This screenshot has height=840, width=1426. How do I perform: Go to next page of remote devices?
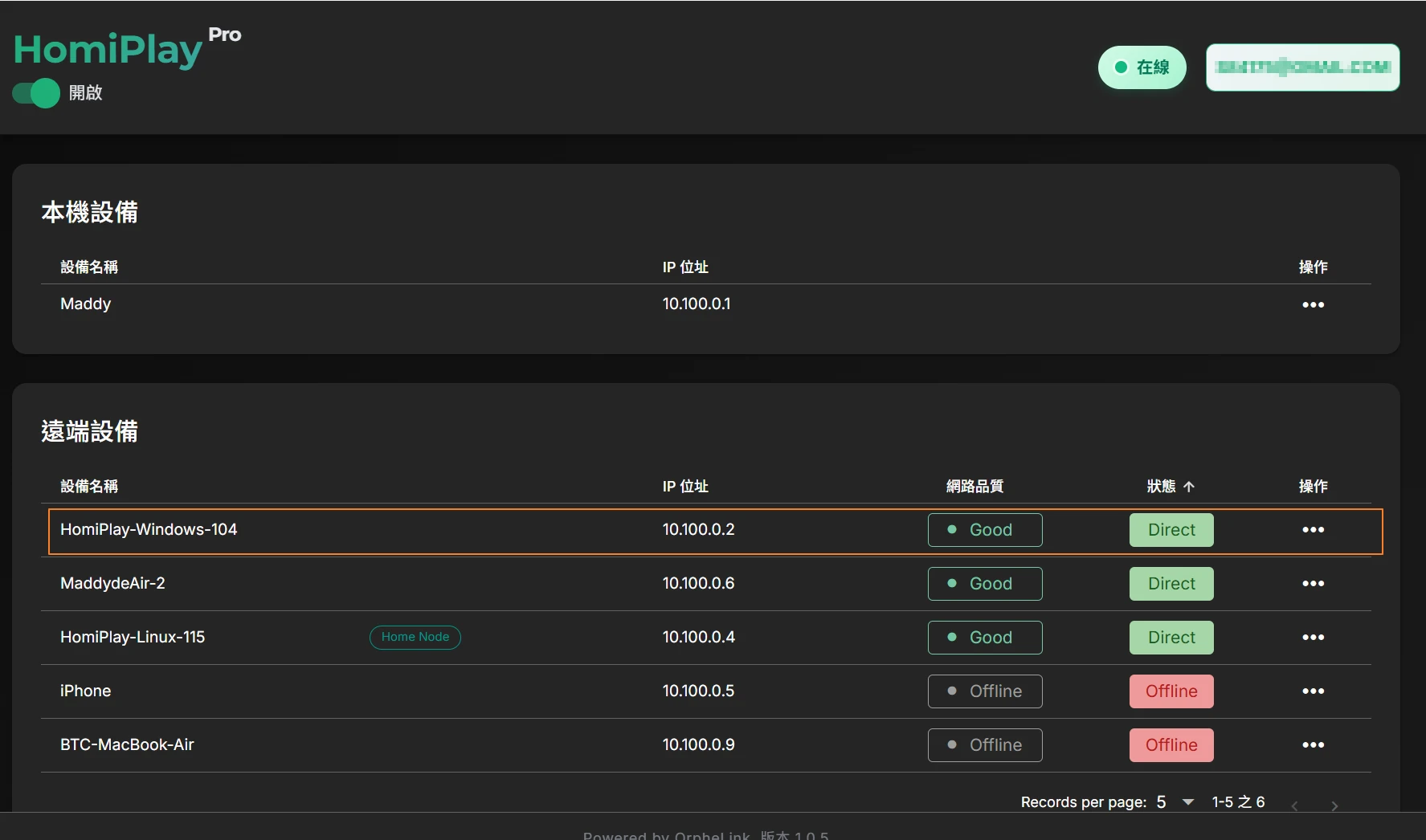[x=1334, y=805]
